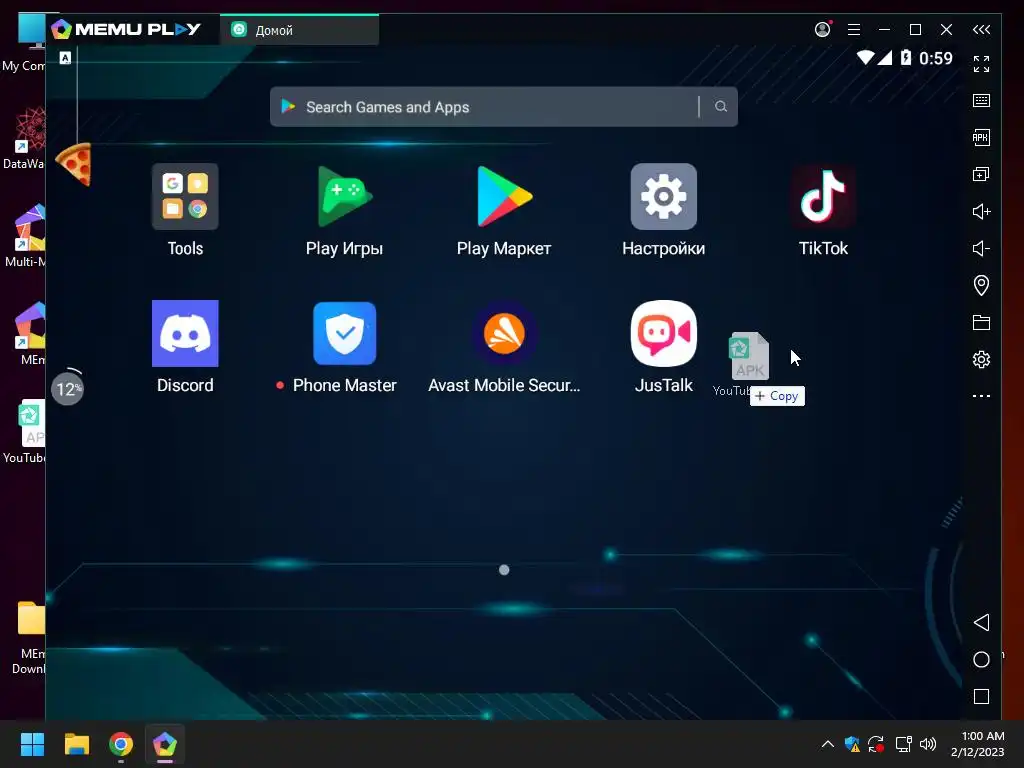Click MEmu Play logo in title bar

(x=126, y=29)
